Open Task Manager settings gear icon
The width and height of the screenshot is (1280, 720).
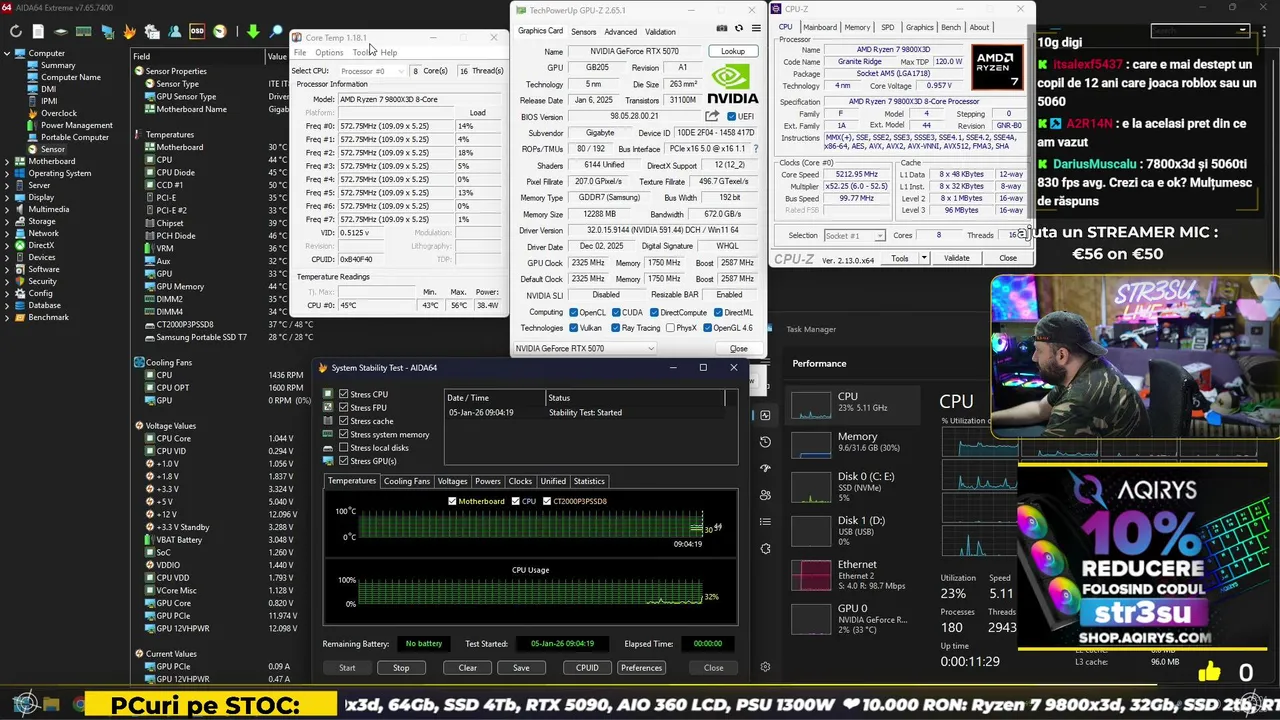tap(765, 667)
